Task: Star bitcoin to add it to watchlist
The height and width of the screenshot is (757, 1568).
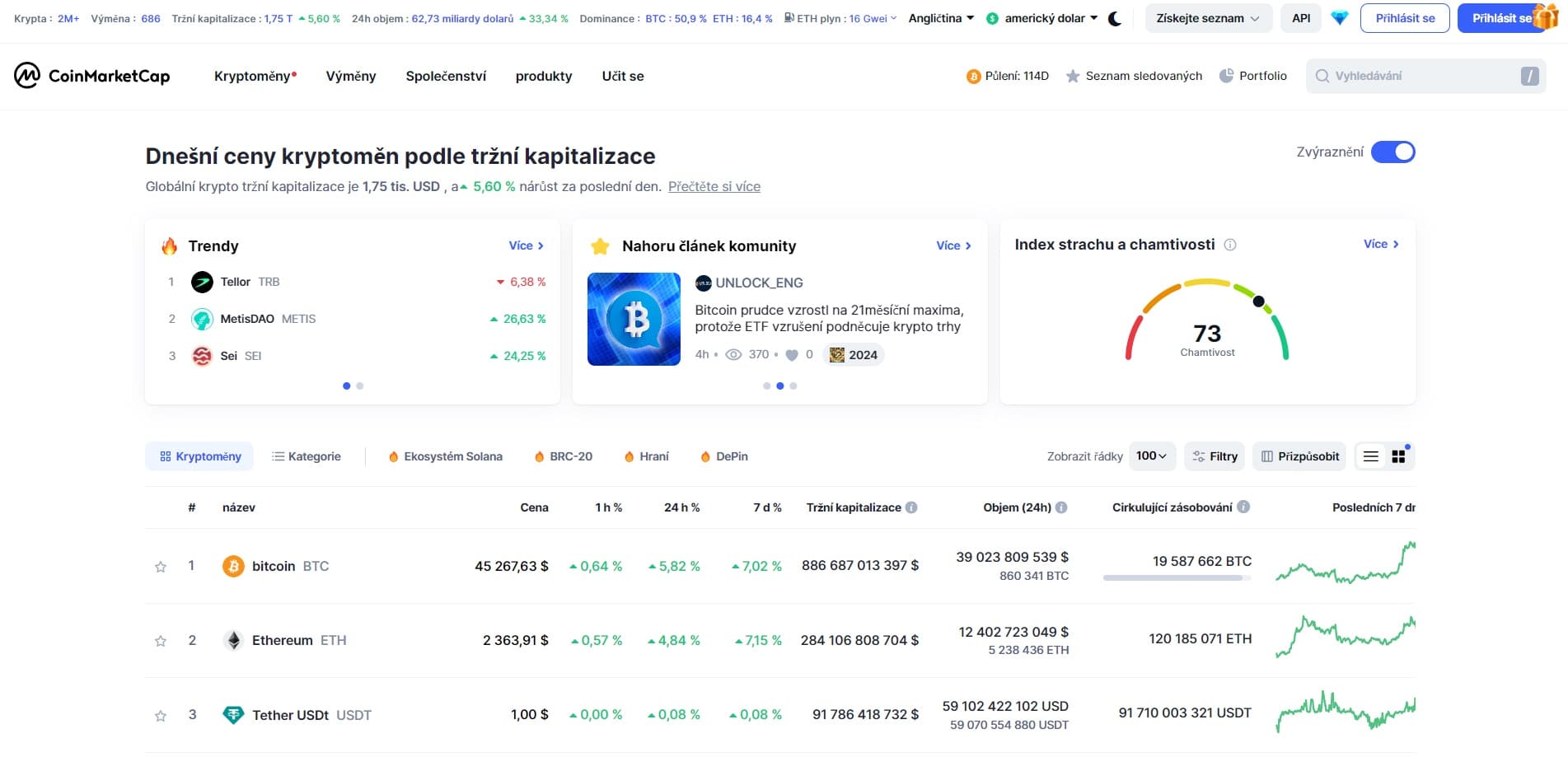Action: click(x=161, y=566)
